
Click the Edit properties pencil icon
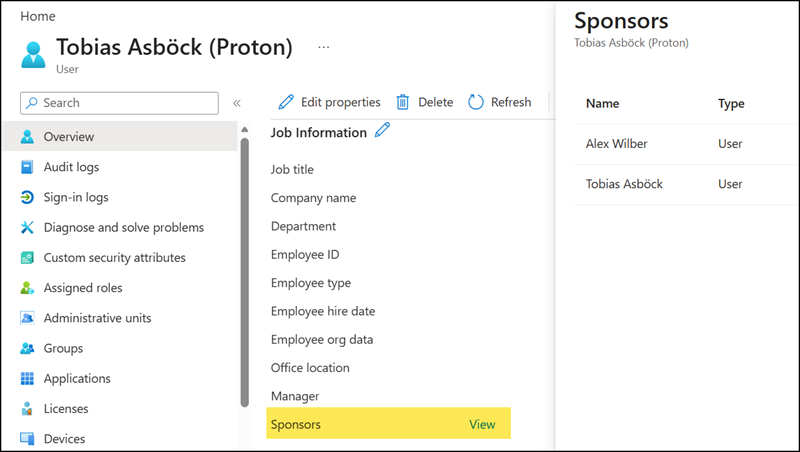[x=286, y=102]
